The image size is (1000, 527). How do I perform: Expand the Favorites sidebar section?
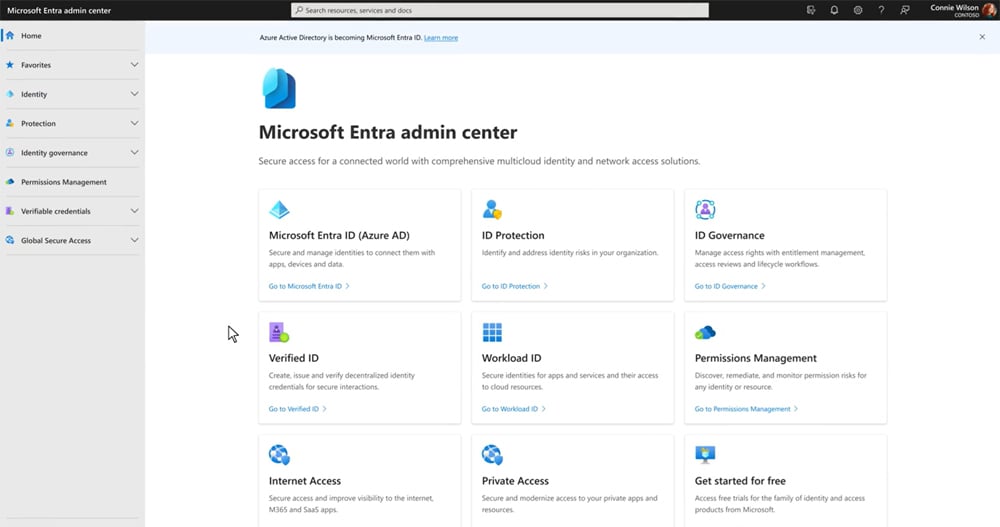tap(134, 65)
